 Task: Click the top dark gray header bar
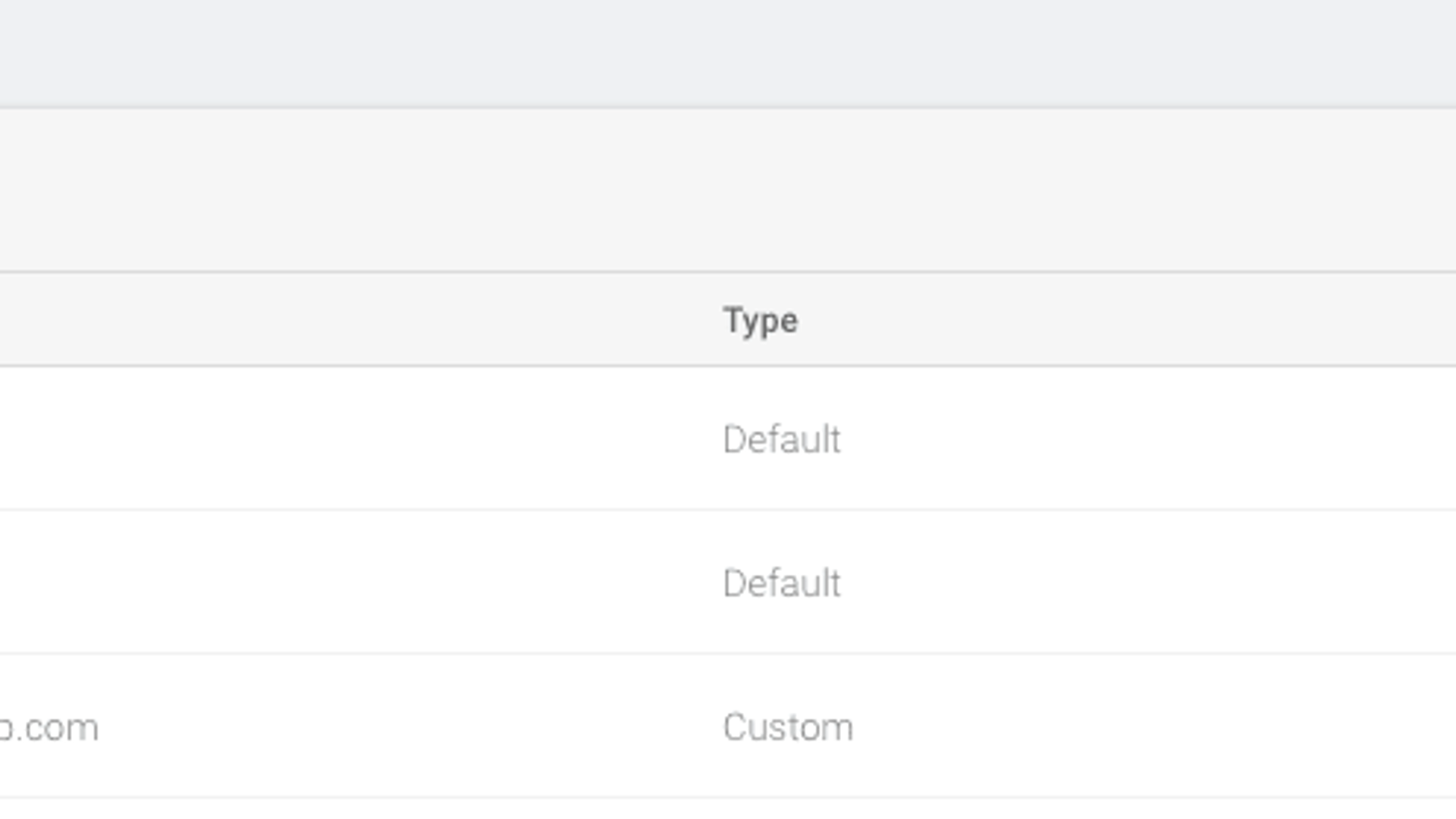click(x=728, y=53)
